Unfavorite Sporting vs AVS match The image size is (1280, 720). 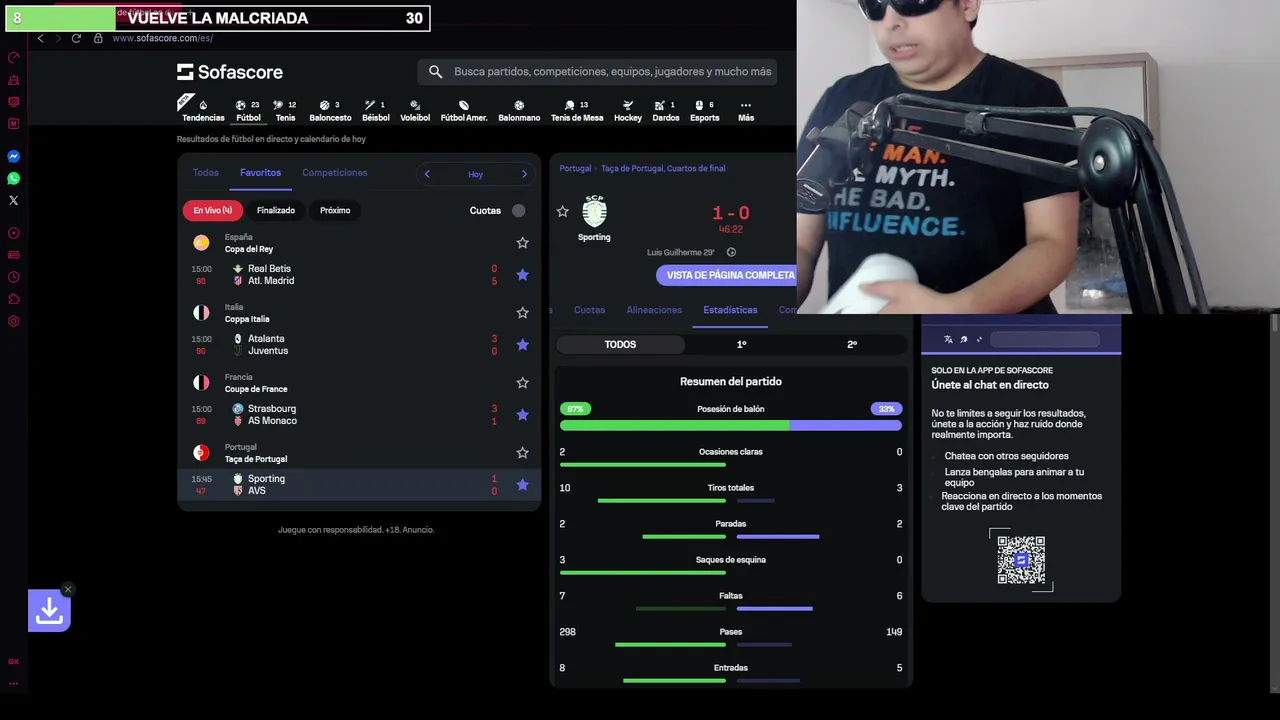[x=522, y=485]
